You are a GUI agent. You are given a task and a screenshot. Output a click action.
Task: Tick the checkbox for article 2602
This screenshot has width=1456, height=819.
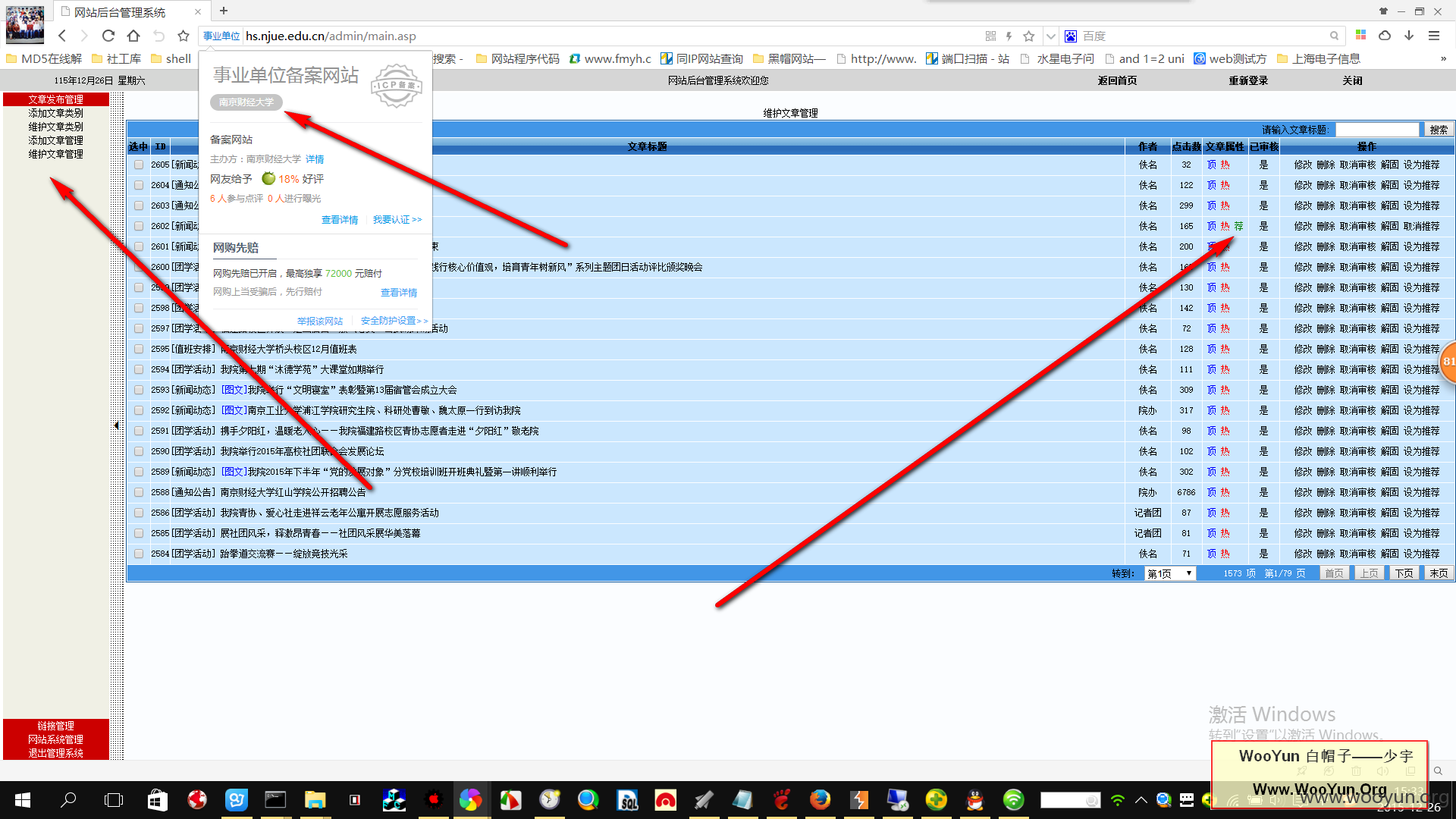click(x=139, y=226)
